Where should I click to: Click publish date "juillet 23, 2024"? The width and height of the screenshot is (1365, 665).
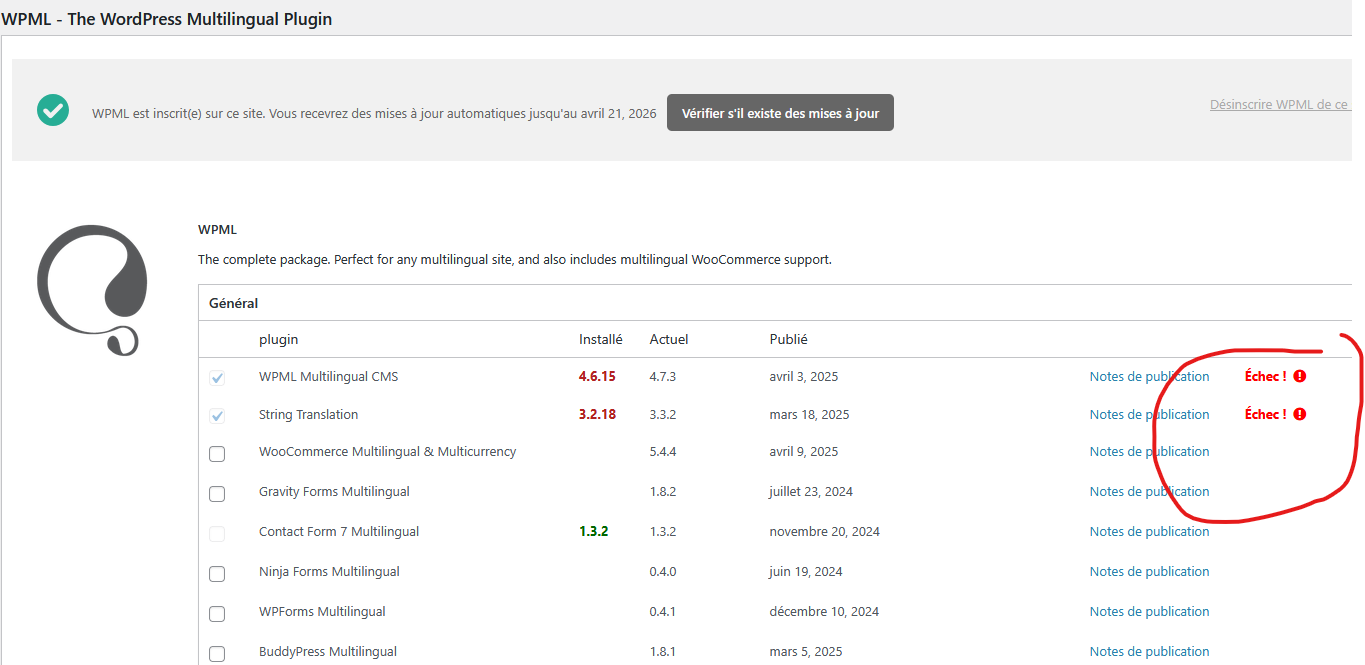click(x=811, y=492)
